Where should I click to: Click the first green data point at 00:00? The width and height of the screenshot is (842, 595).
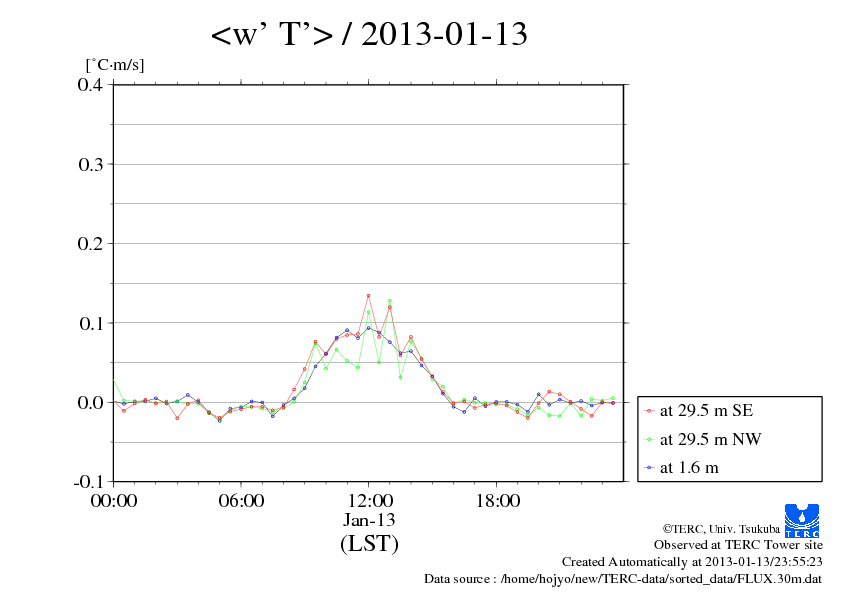(x=114, y=381)
